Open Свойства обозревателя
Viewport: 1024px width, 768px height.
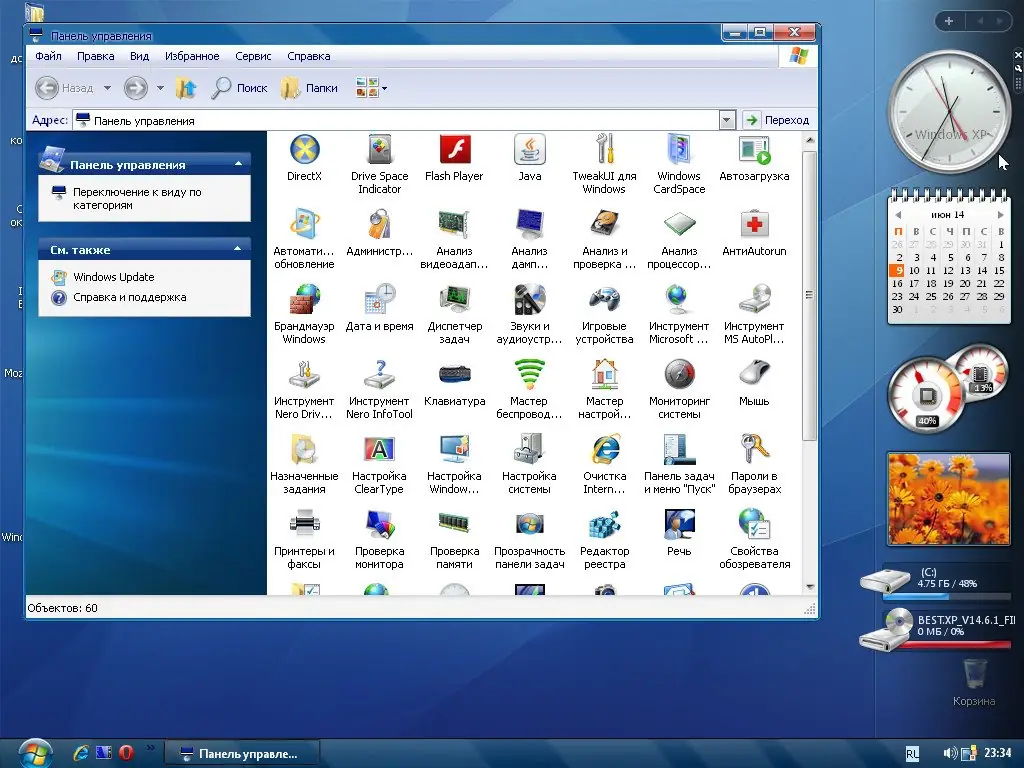pos(754,539)
